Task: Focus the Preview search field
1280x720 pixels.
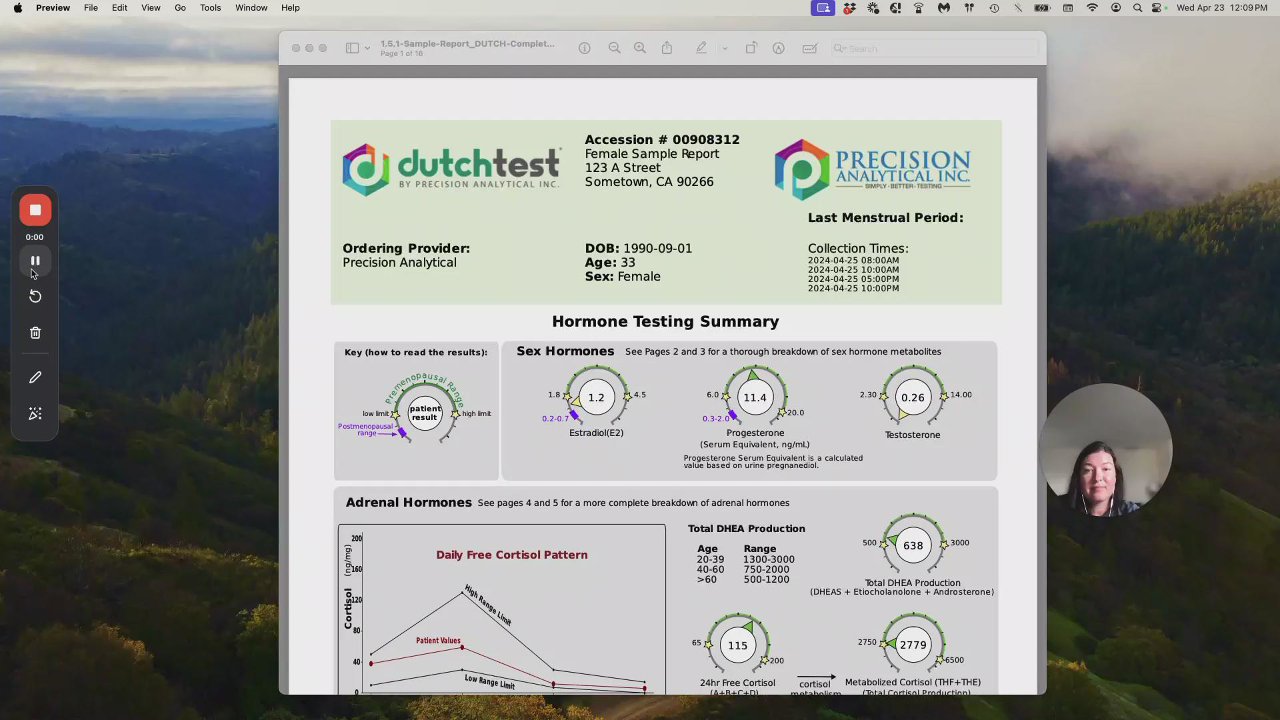Action: click(934, 48)
